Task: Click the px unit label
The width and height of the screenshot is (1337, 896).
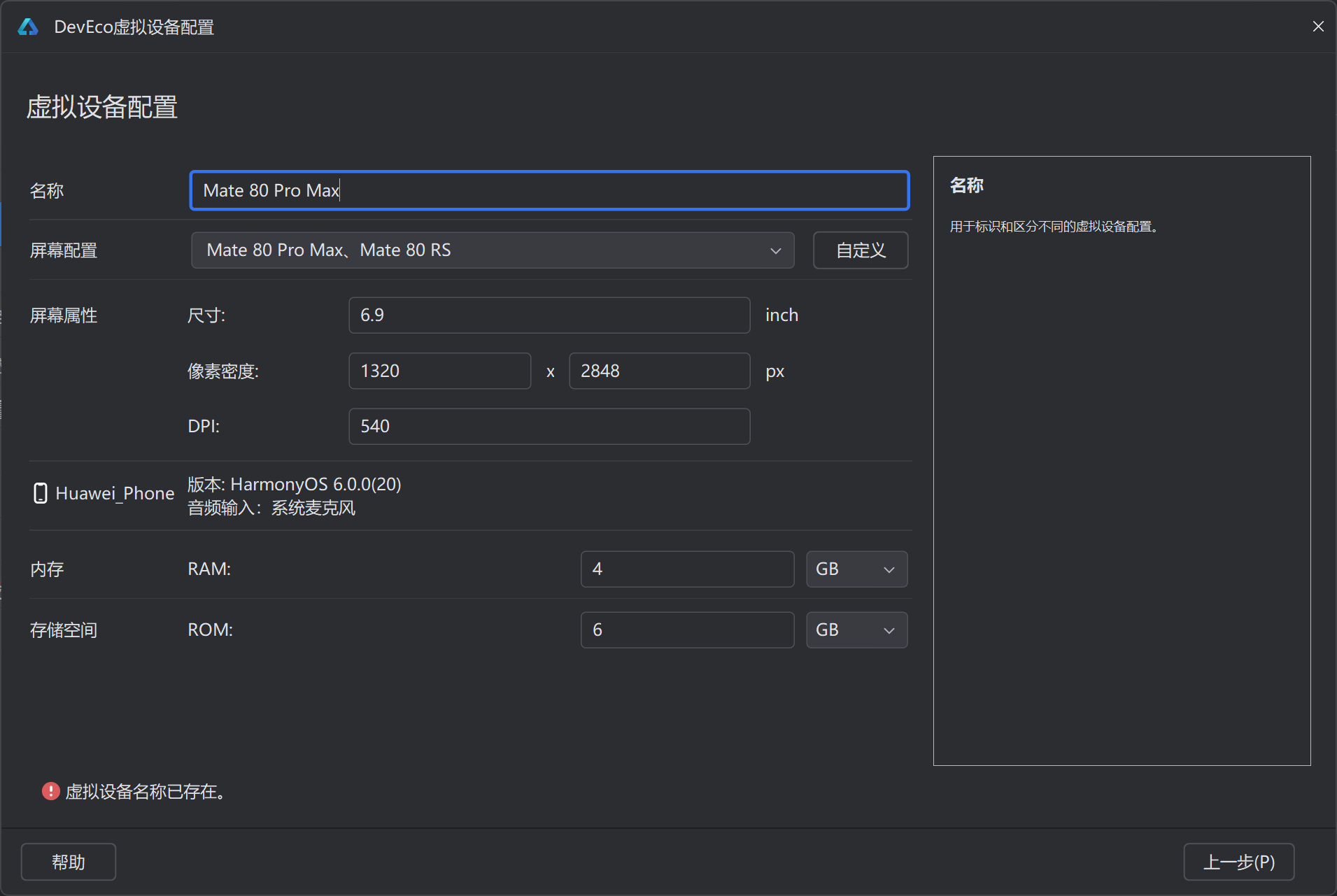Action: click(774, 371)
